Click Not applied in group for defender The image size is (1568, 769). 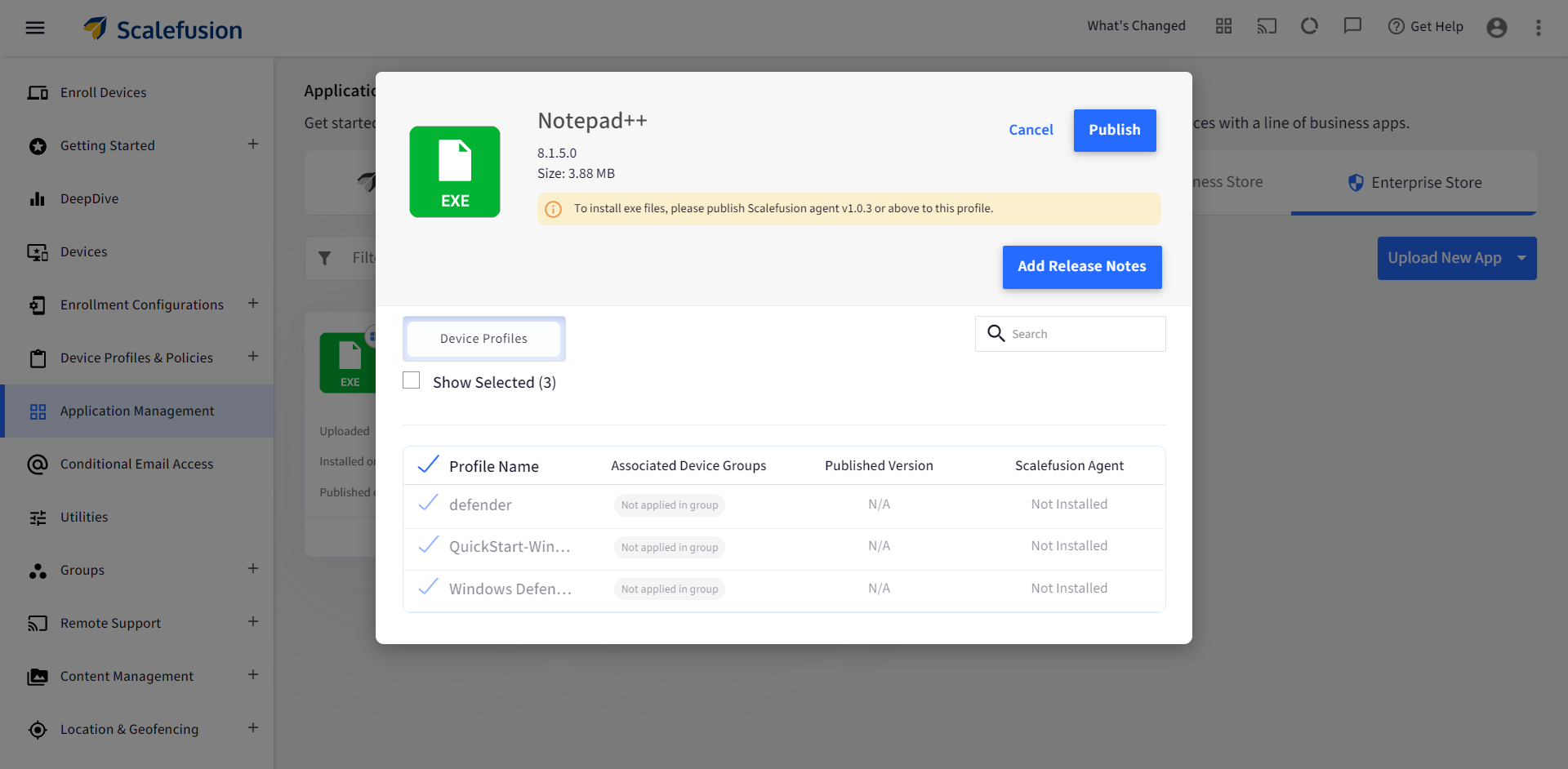pyautogui.click(x=670, y=505)
